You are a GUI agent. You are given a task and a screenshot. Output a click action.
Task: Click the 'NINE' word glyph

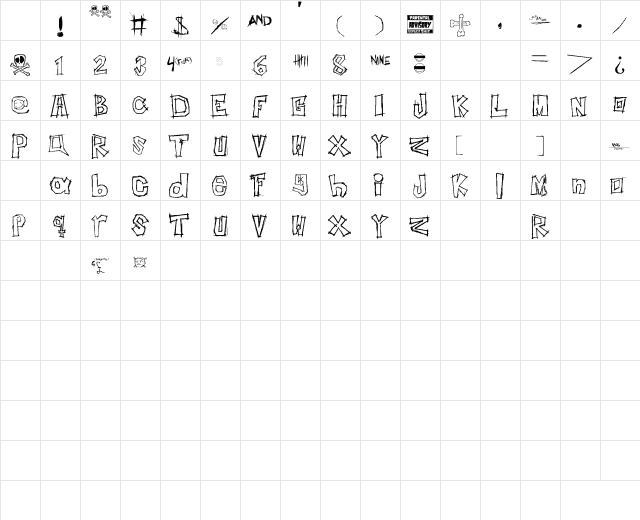[x=380, y=60]
